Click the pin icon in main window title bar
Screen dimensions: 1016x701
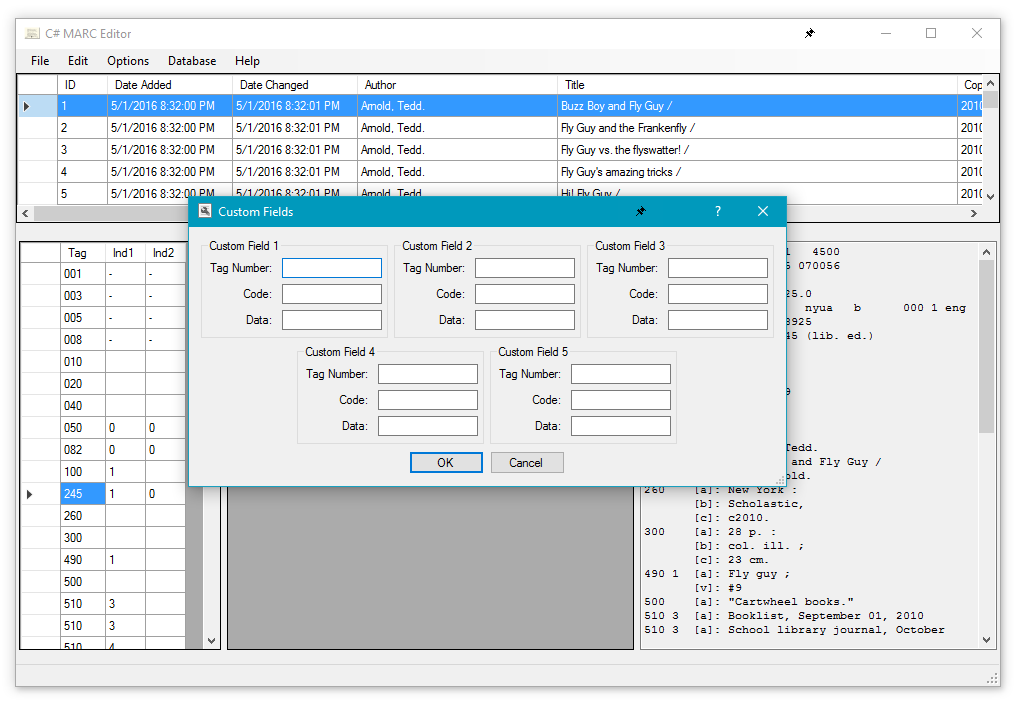pyautogui.click(x=809, y=34)
